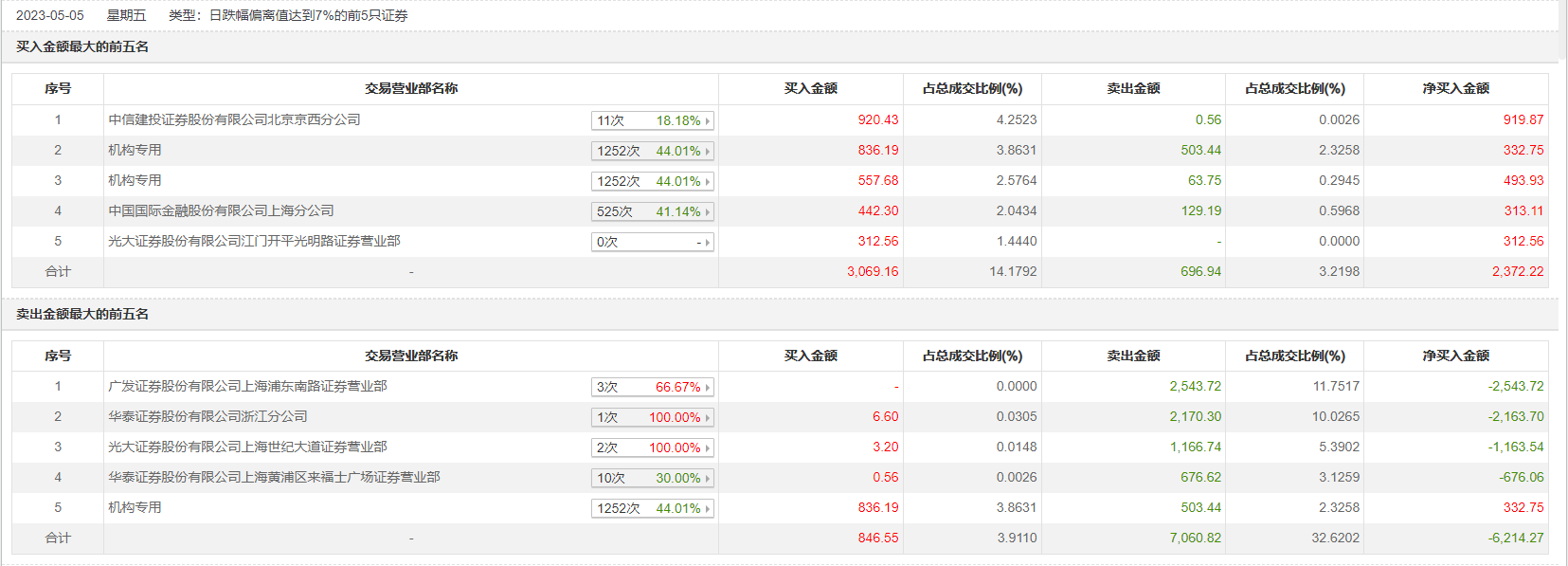The image size is (1568, 566).
Task: Expand the 11次 18.18% arrow for 中信建投北京京西分公司
Action: [707, 121]
